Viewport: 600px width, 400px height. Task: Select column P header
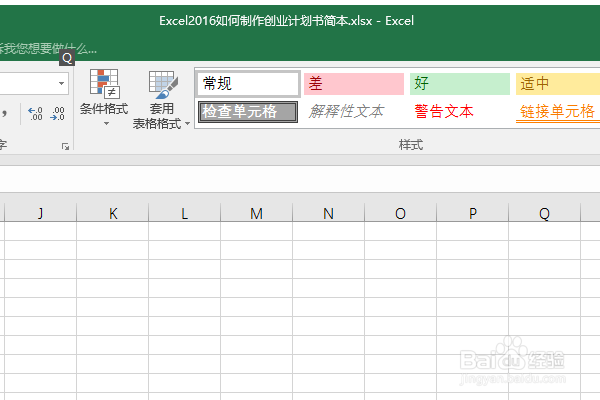click(473, 213)
